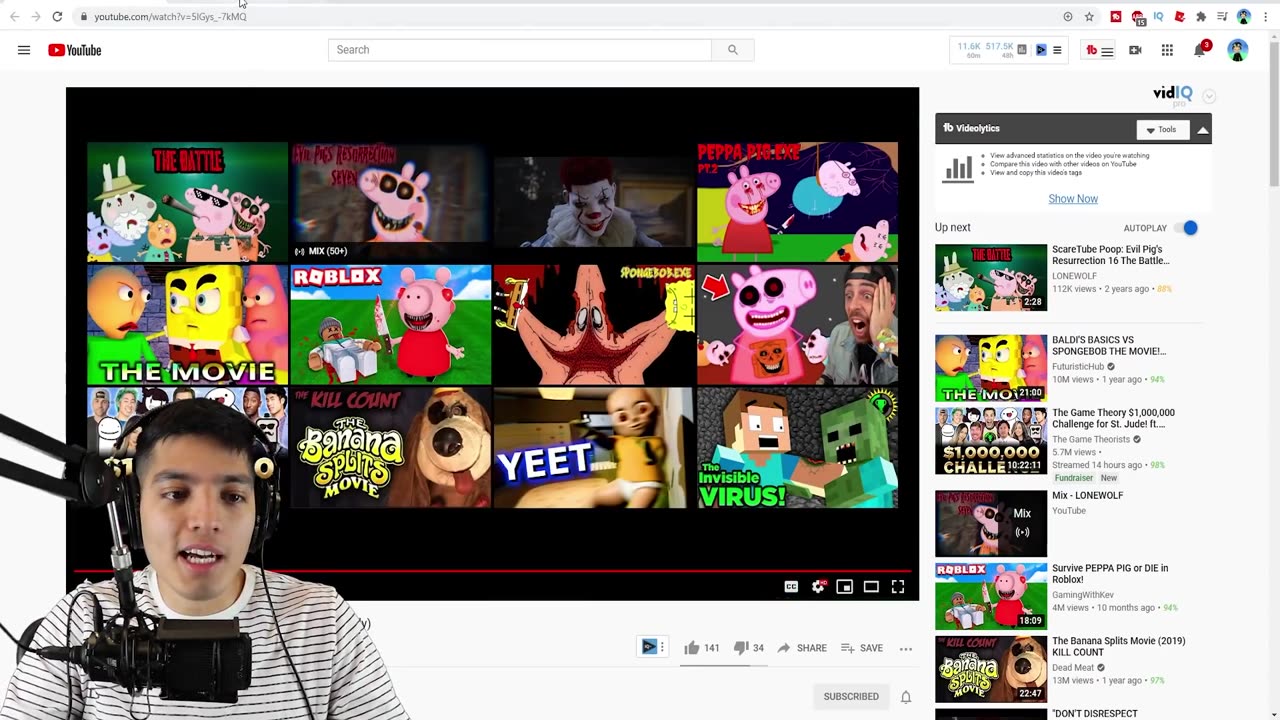Open the Mix - LONEWOLF playlist
The image size is (1280, 720).
[1087, 496]
